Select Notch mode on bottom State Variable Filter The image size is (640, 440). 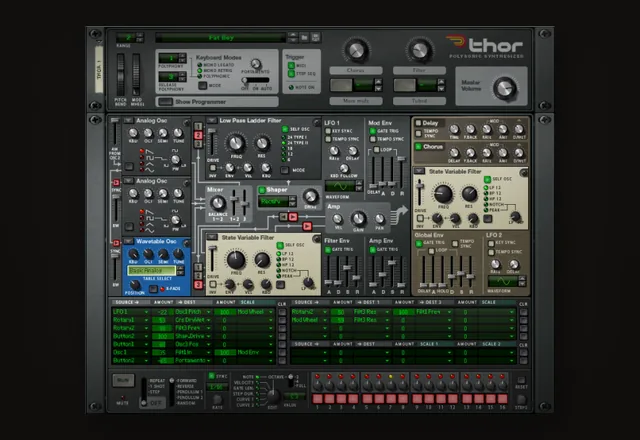[x=279, y=270]
